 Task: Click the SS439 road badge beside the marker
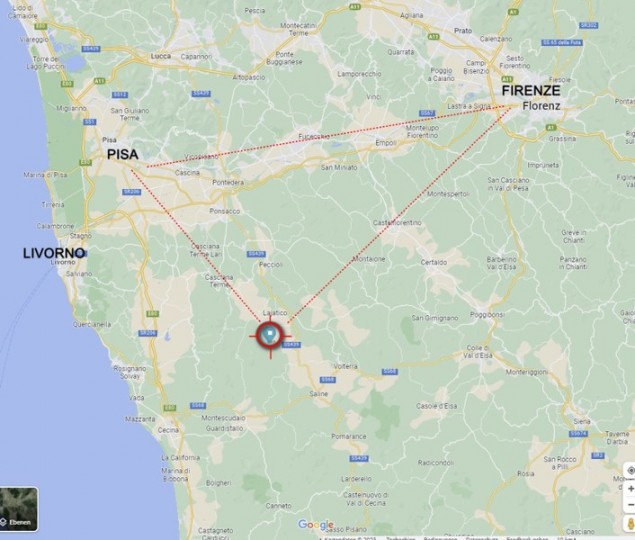tap(291, 345)
